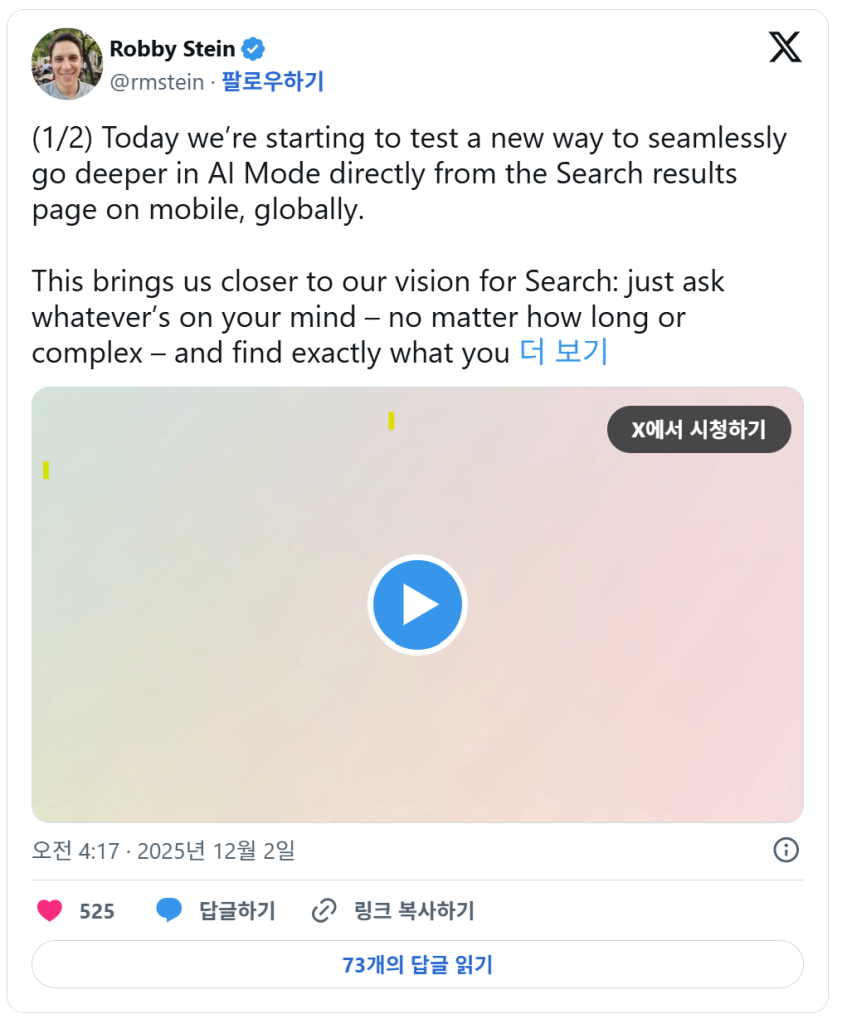Click the blue verified badge icon
842x1024 pixels.
point(255,49)
